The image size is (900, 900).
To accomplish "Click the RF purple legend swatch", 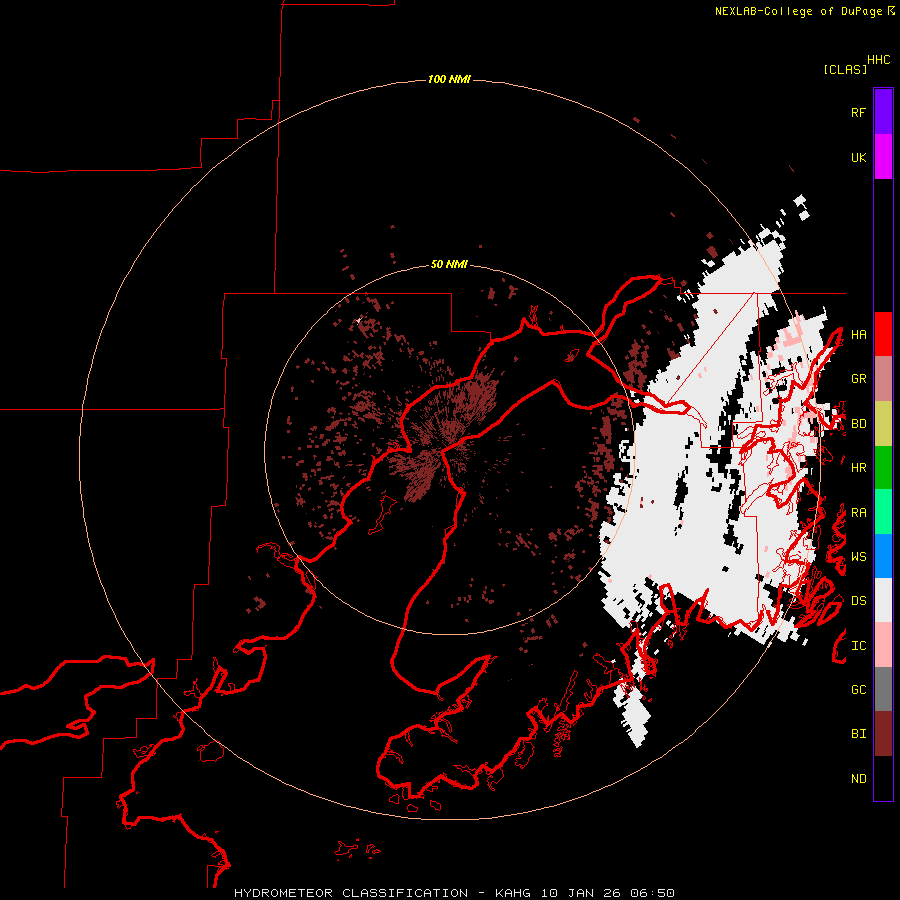I will (883, 112).
